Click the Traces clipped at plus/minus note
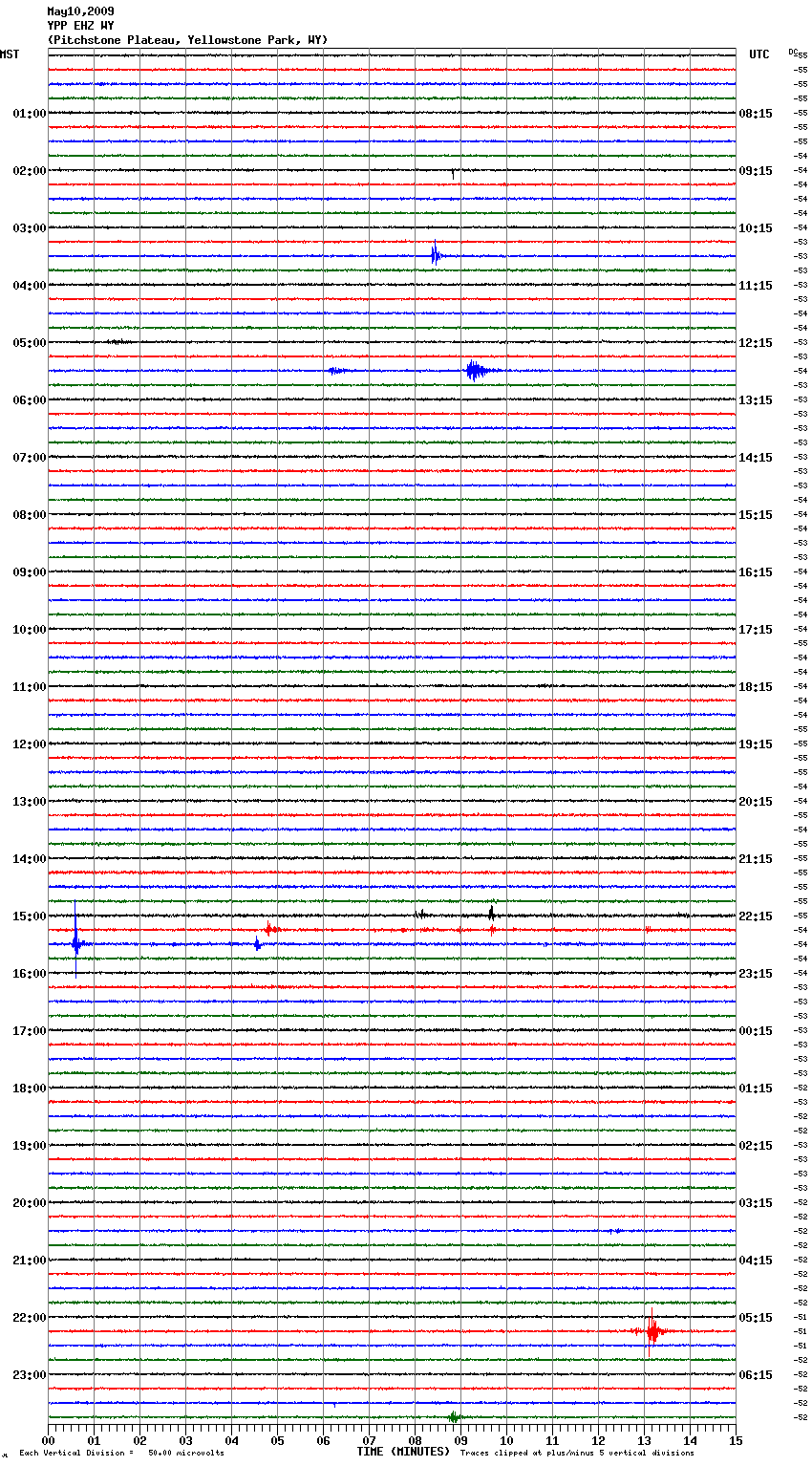The image size is (812, 1466). point(577,1453)
